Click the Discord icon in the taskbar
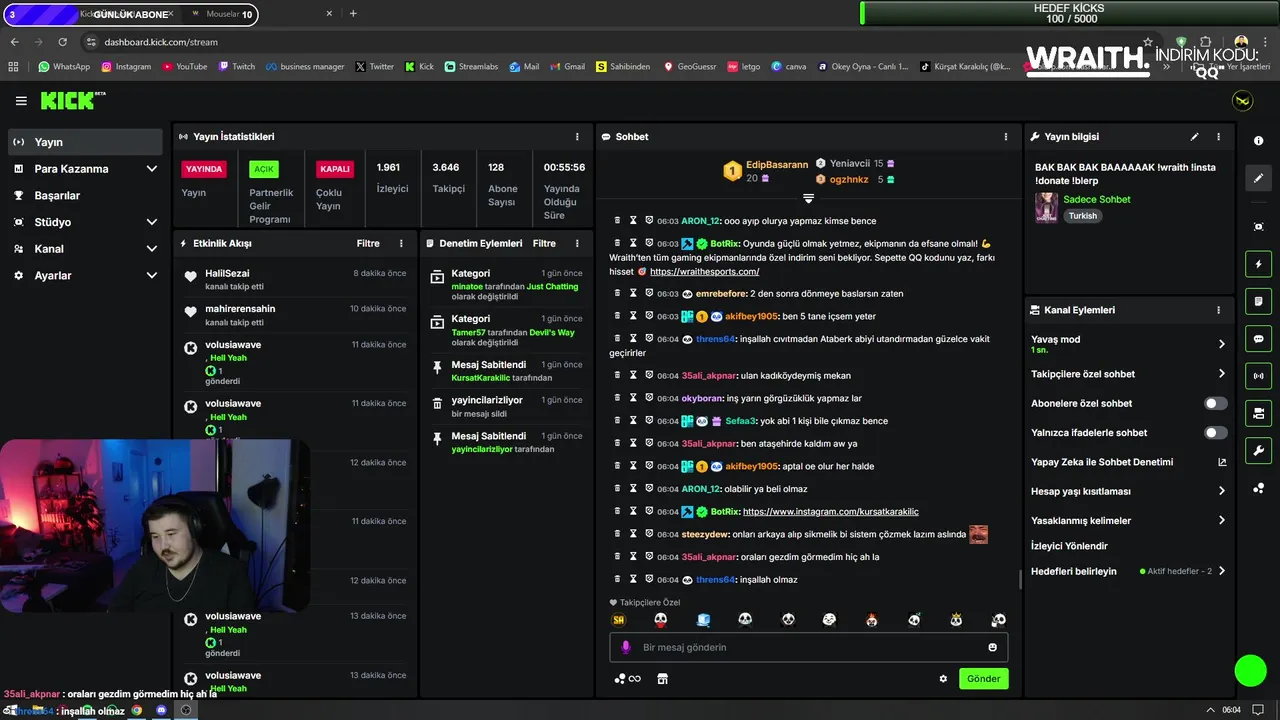The image size is (1280, 720). pos(161,710)
